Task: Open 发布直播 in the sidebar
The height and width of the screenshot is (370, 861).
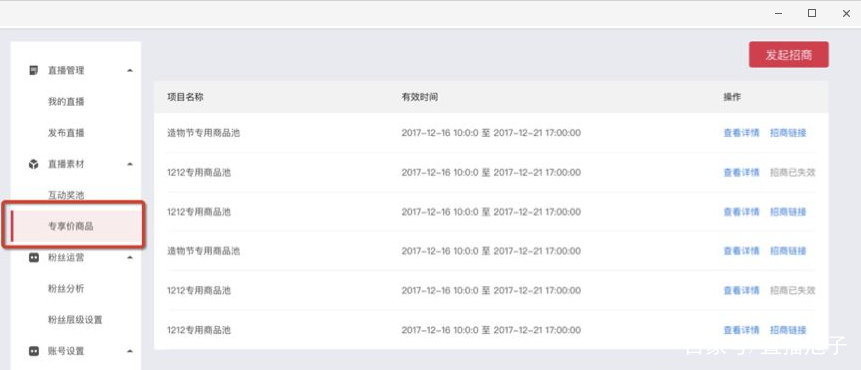Action: [66, 133]
